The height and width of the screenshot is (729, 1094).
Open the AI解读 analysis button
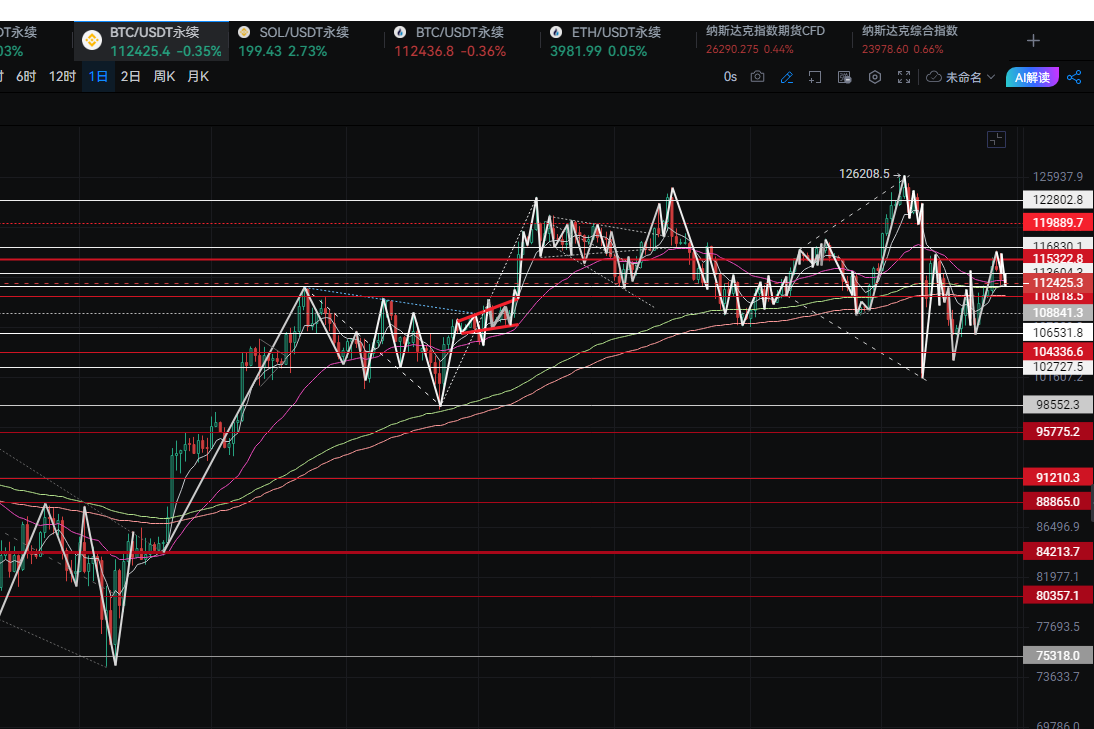coord(1032,77)
